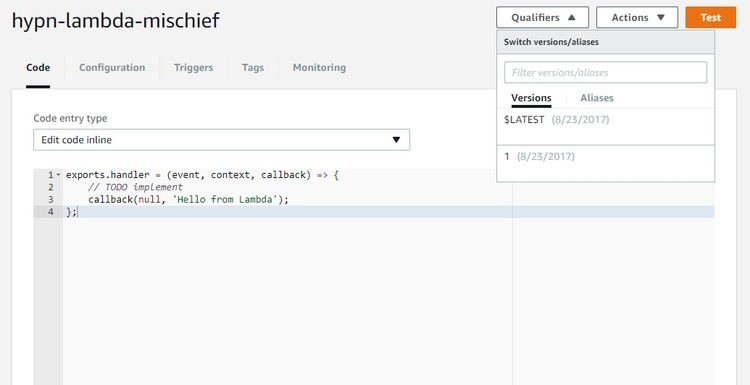Select the Code tab
Screen dimensions: 750x385
[x=38, y=67]
